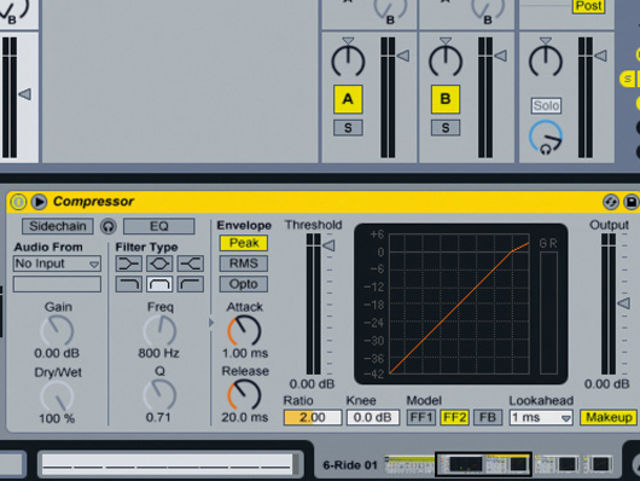Screen dimensions: 640x481
Task: Enable sidechain listen headphone icon
Action: click(x=108, y=226)
